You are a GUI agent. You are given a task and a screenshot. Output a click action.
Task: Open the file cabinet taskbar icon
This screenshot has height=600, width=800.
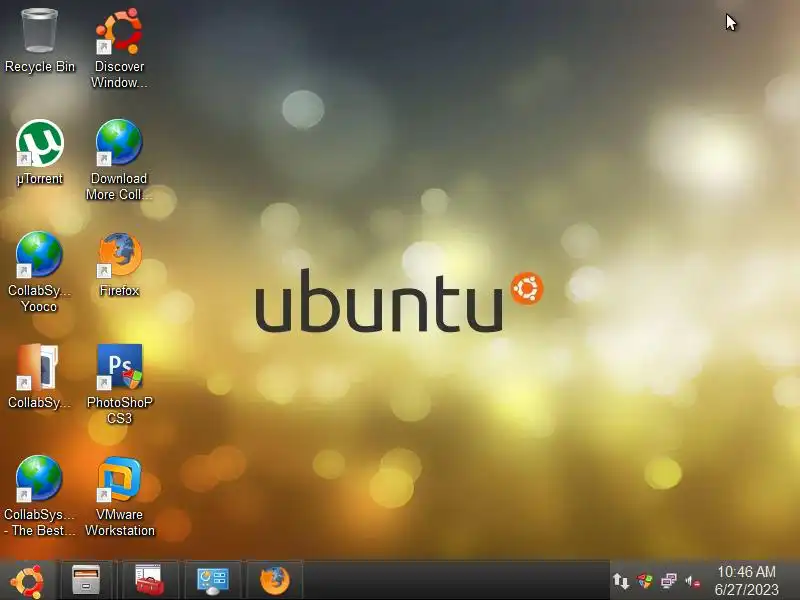click(86, 580)
